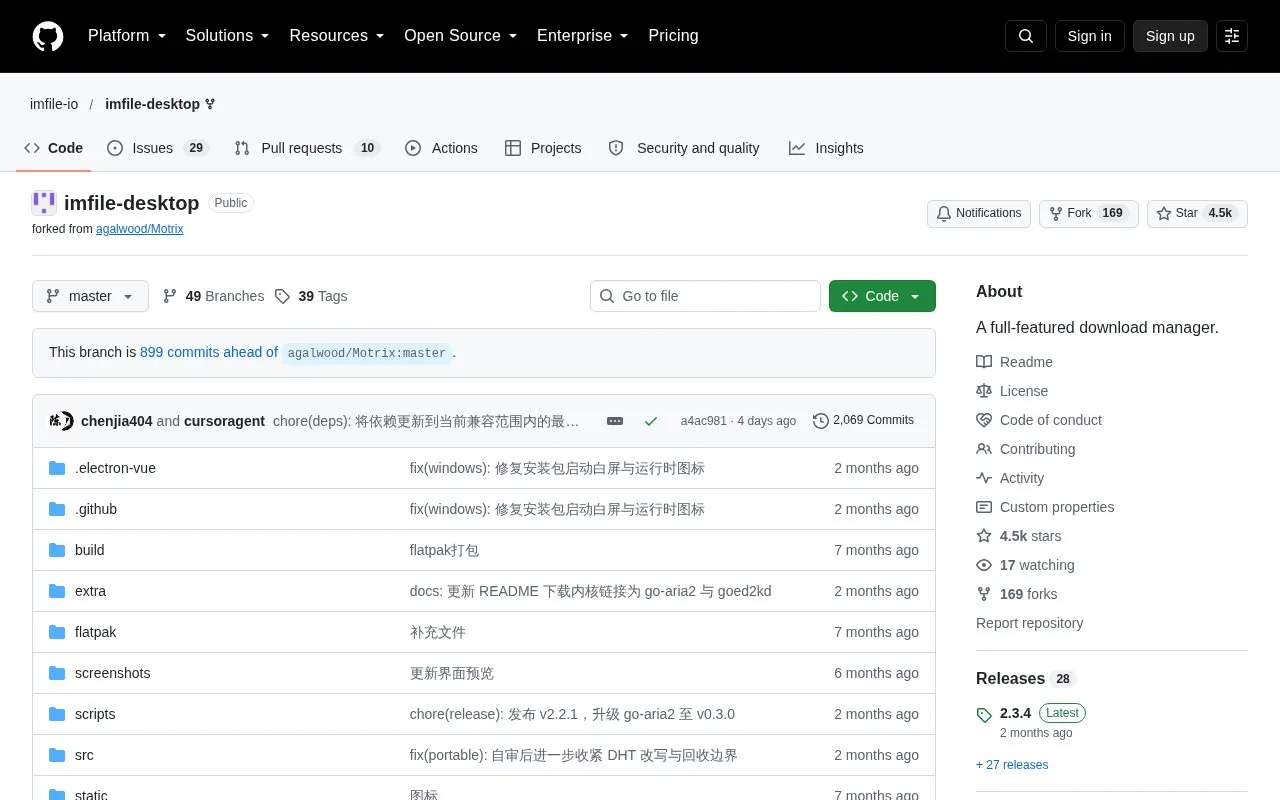Open the imfile-io owner link

[x=54, y=104]
